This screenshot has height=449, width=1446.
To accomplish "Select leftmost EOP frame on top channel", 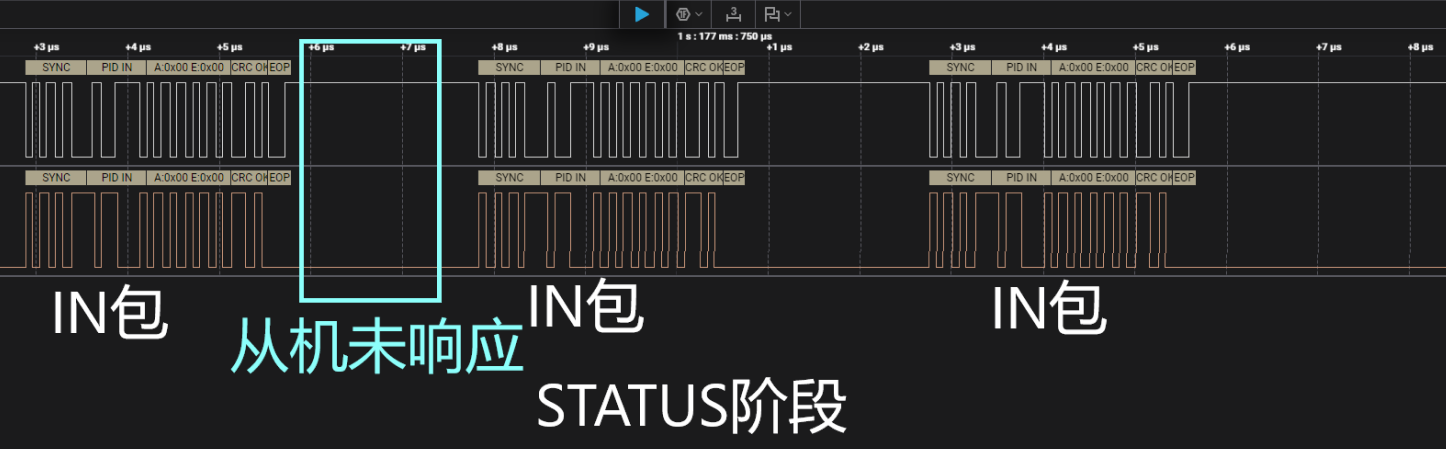I will point(280,67).
